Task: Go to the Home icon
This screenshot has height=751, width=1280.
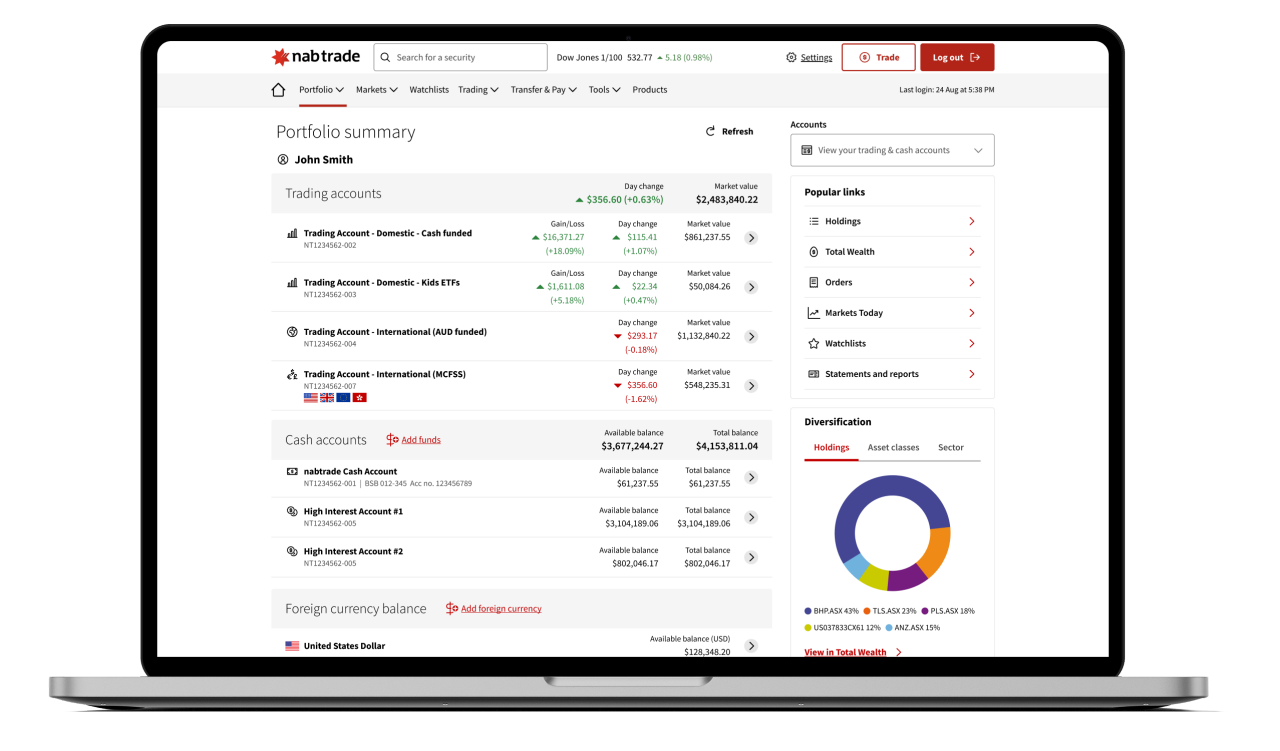Action: point(278,90)
